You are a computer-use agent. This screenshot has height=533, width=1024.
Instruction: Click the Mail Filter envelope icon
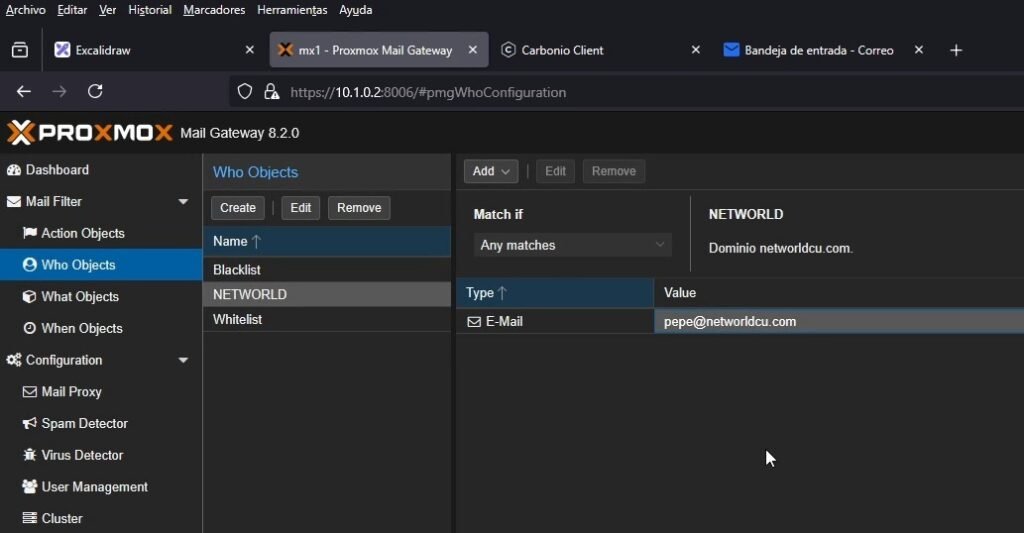tap(14, 202)
